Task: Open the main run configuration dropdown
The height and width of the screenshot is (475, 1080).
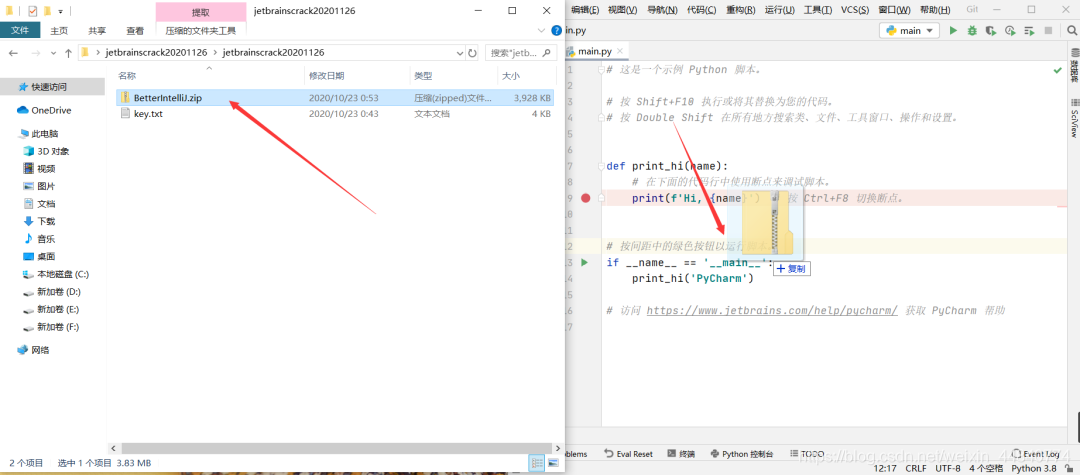Action: click(x=909, y=30)
